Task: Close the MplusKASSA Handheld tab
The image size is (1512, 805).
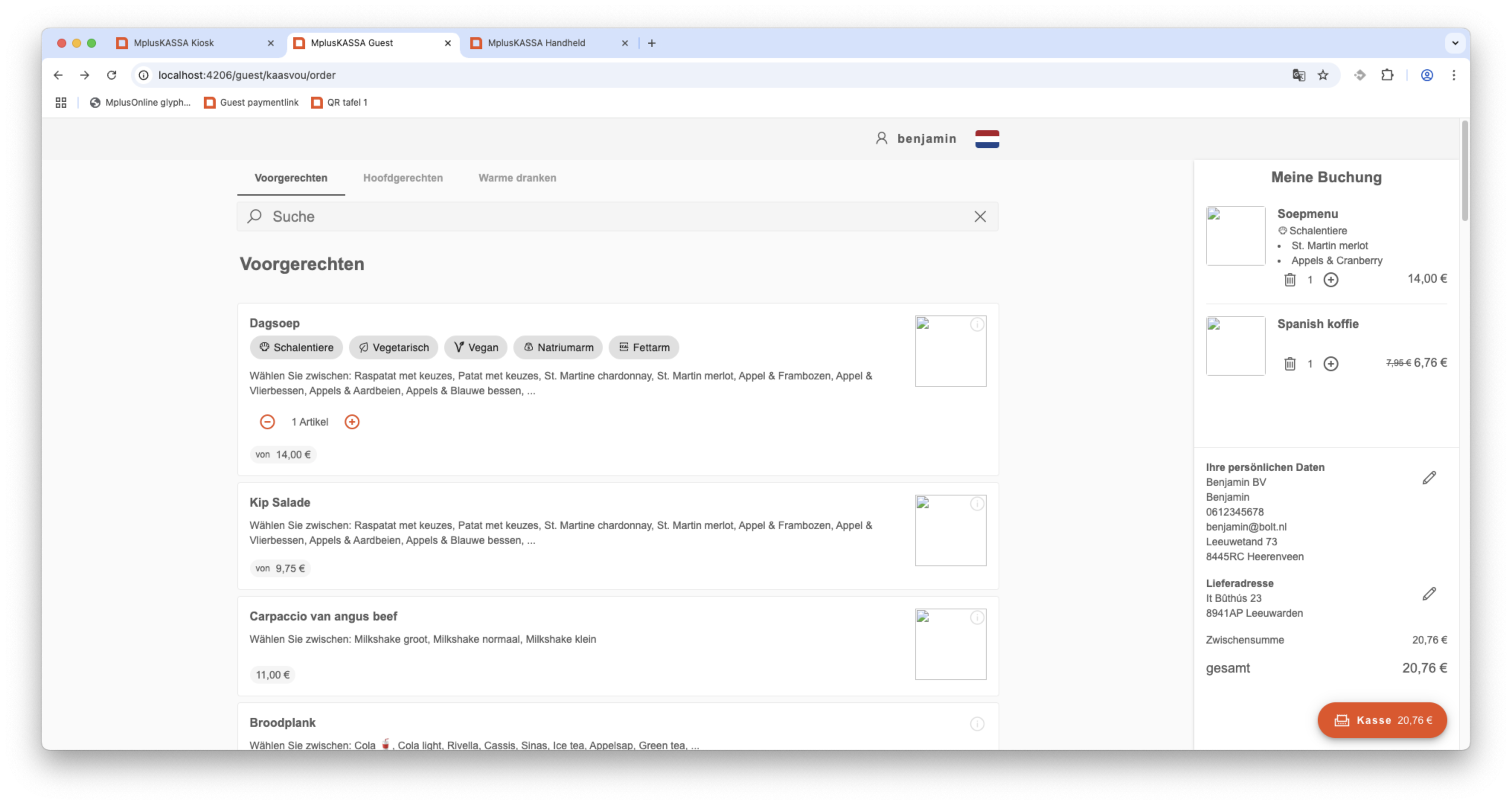Action: coord(625,43)
